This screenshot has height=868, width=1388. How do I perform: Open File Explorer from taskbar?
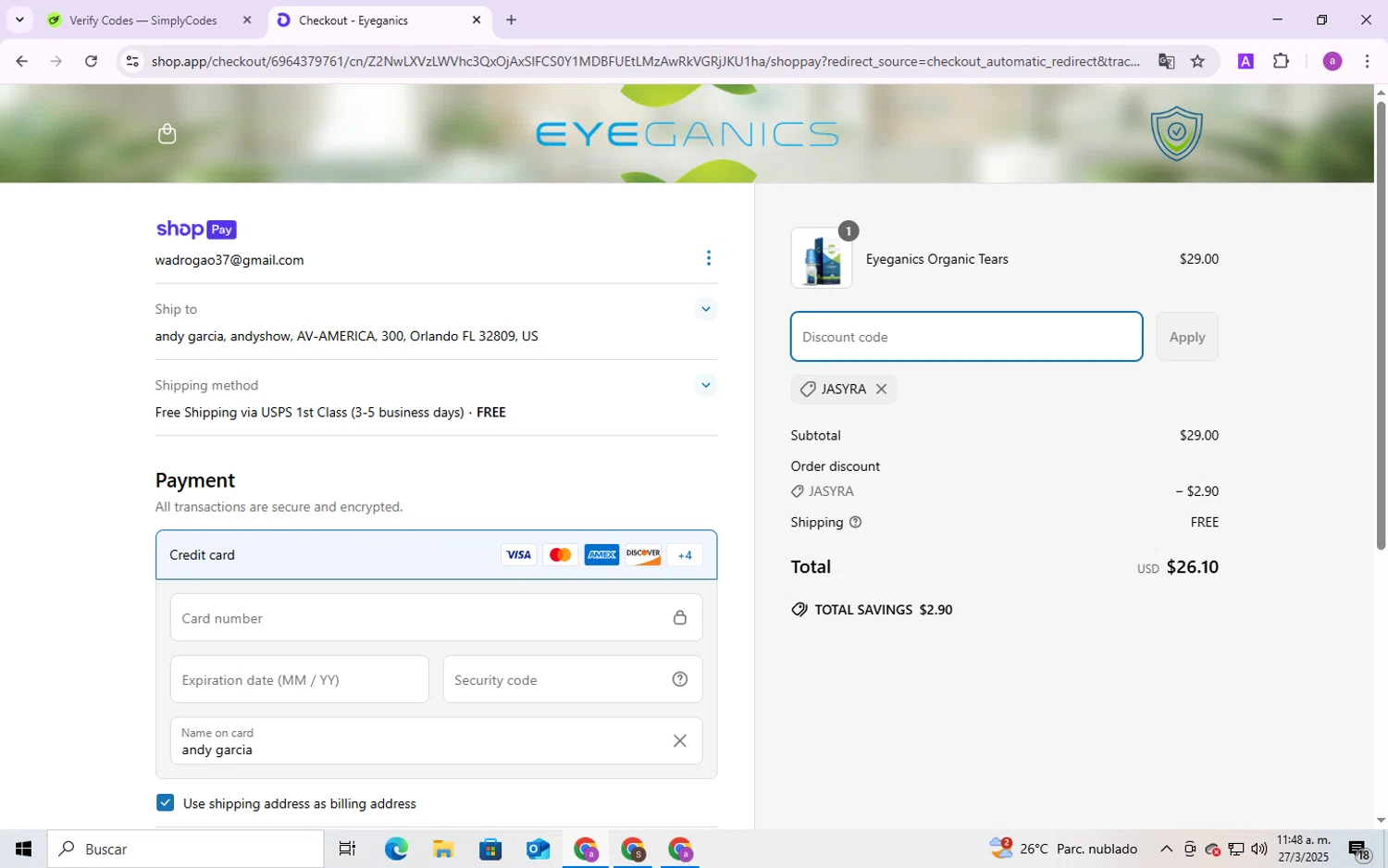[x=443, y=849]
